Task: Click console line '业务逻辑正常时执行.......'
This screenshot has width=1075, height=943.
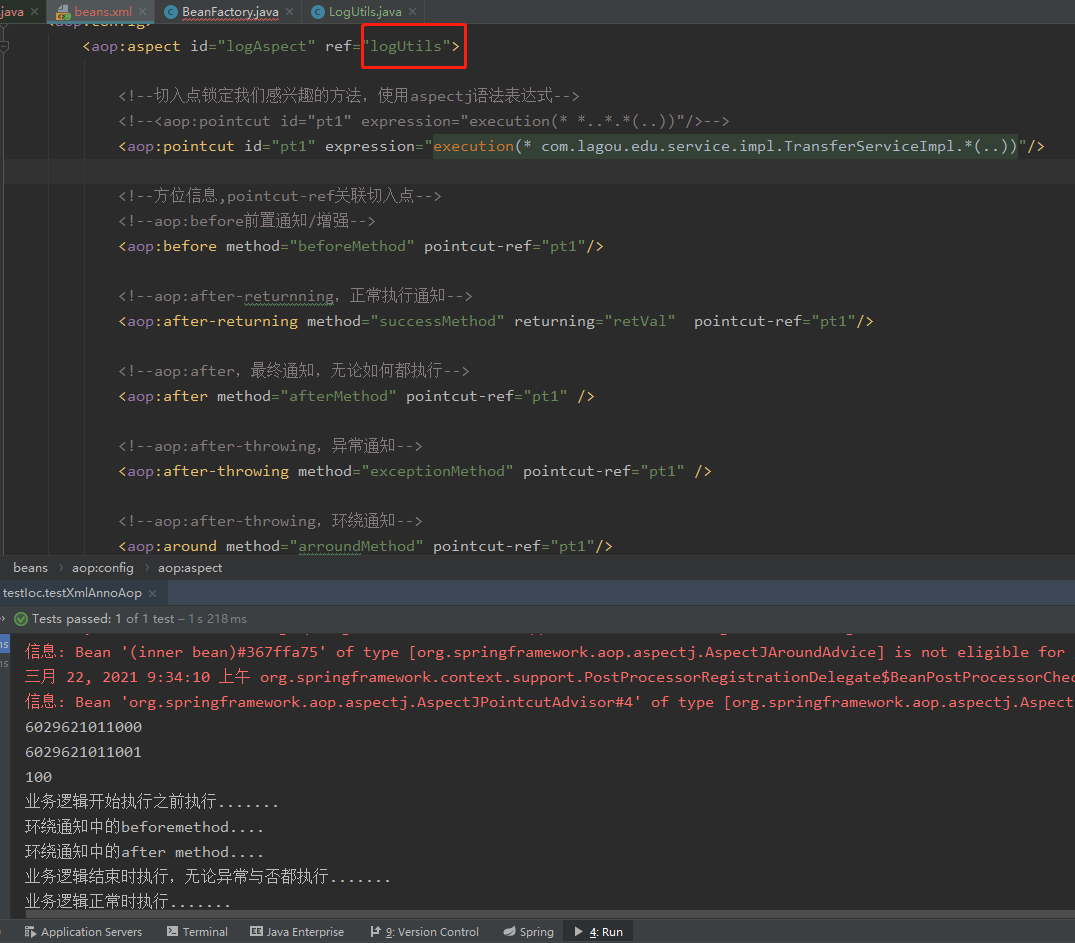Action: (x=128, y=902)
